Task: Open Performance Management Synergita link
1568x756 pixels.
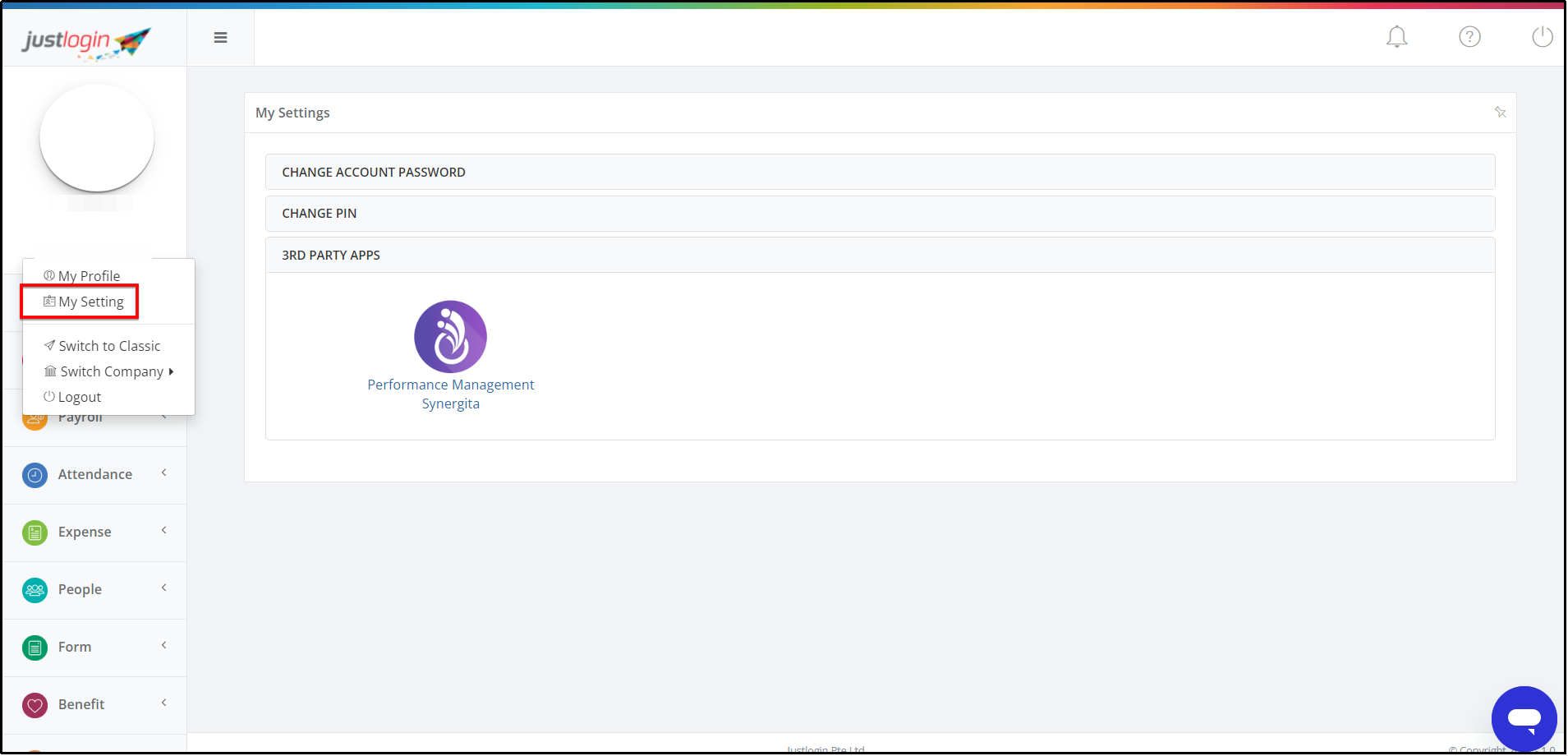Action: click(x=450, y=394)
